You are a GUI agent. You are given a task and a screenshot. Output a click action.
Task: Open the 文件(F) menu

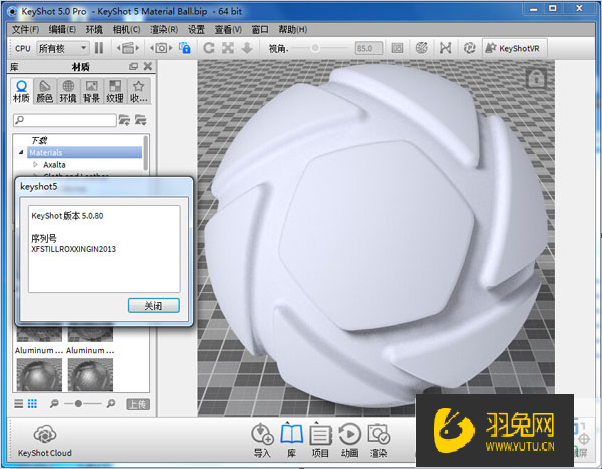(x=25, y=30)
